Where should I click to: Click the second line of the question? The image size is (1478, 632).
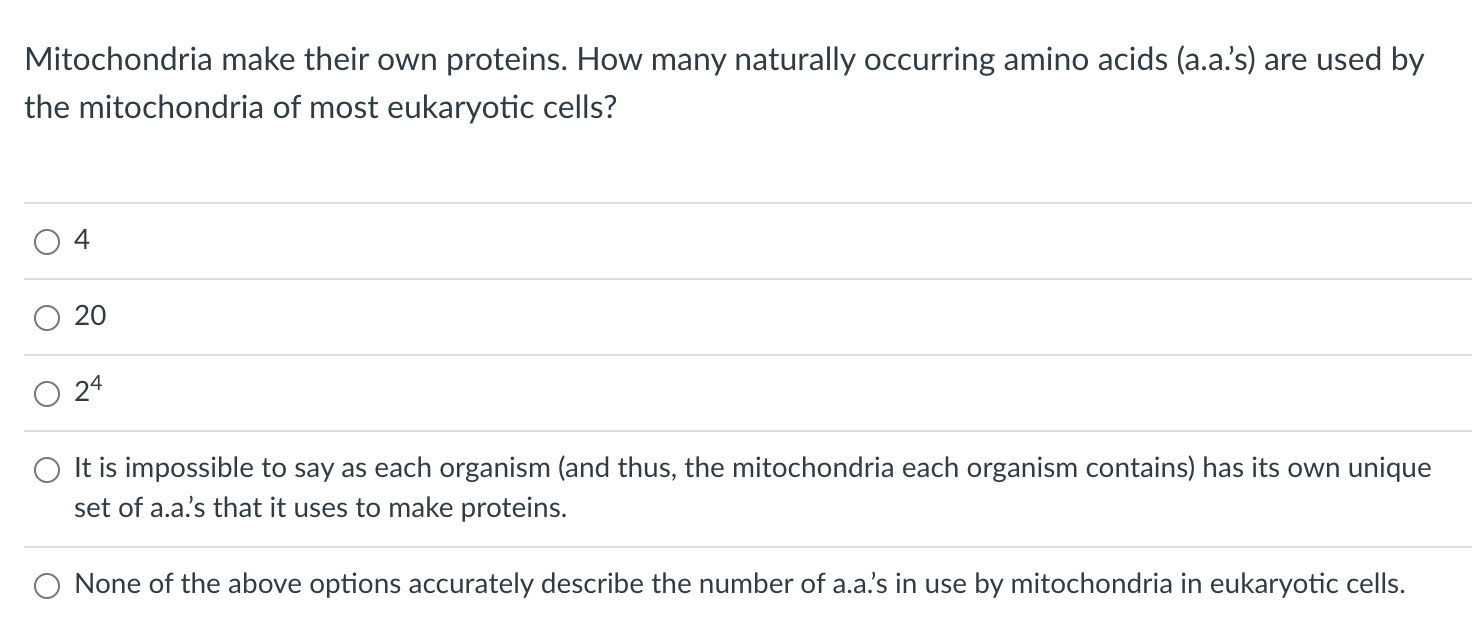[320, 106]
